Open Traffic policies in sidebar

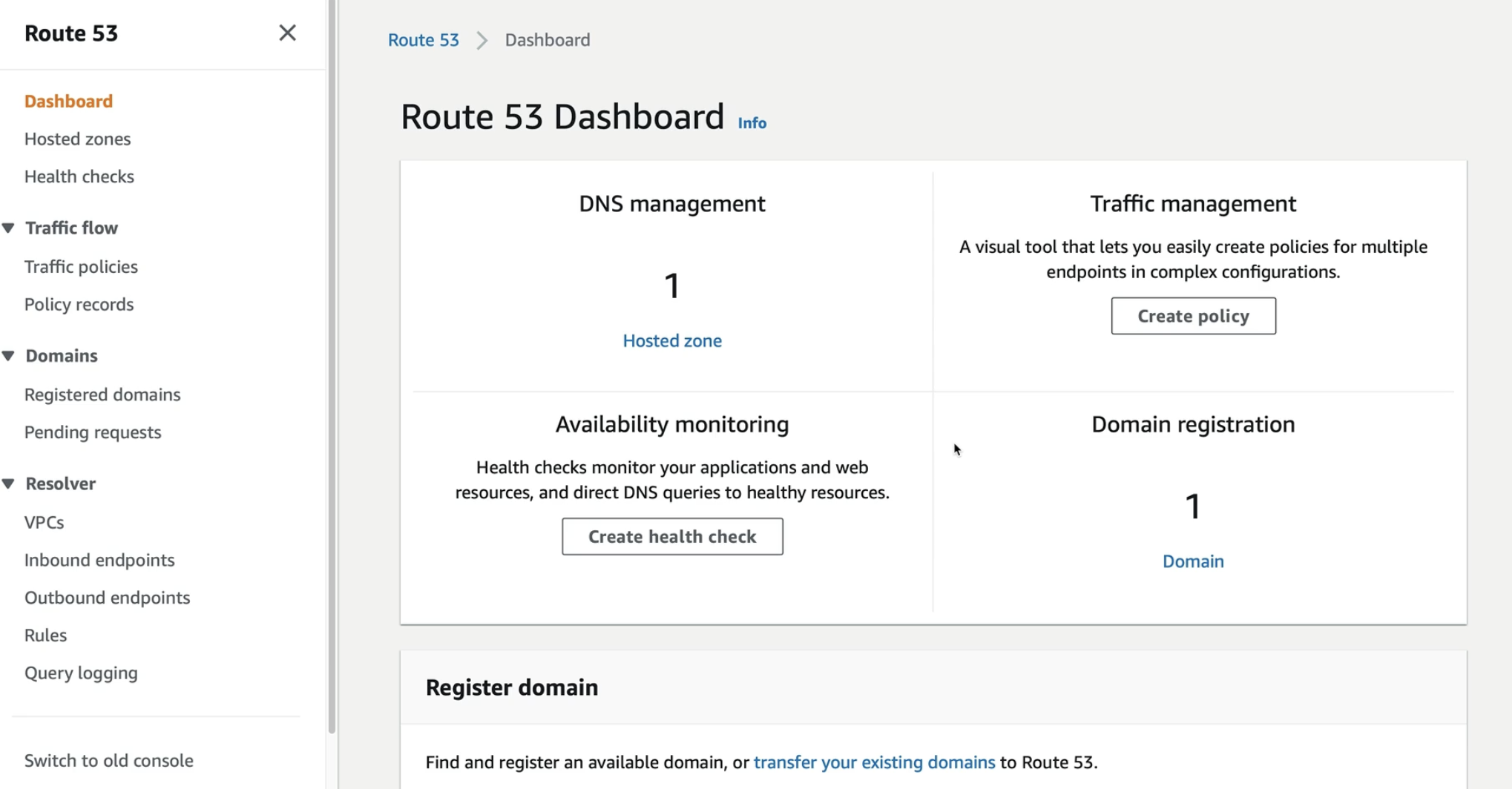click(81, 266)
